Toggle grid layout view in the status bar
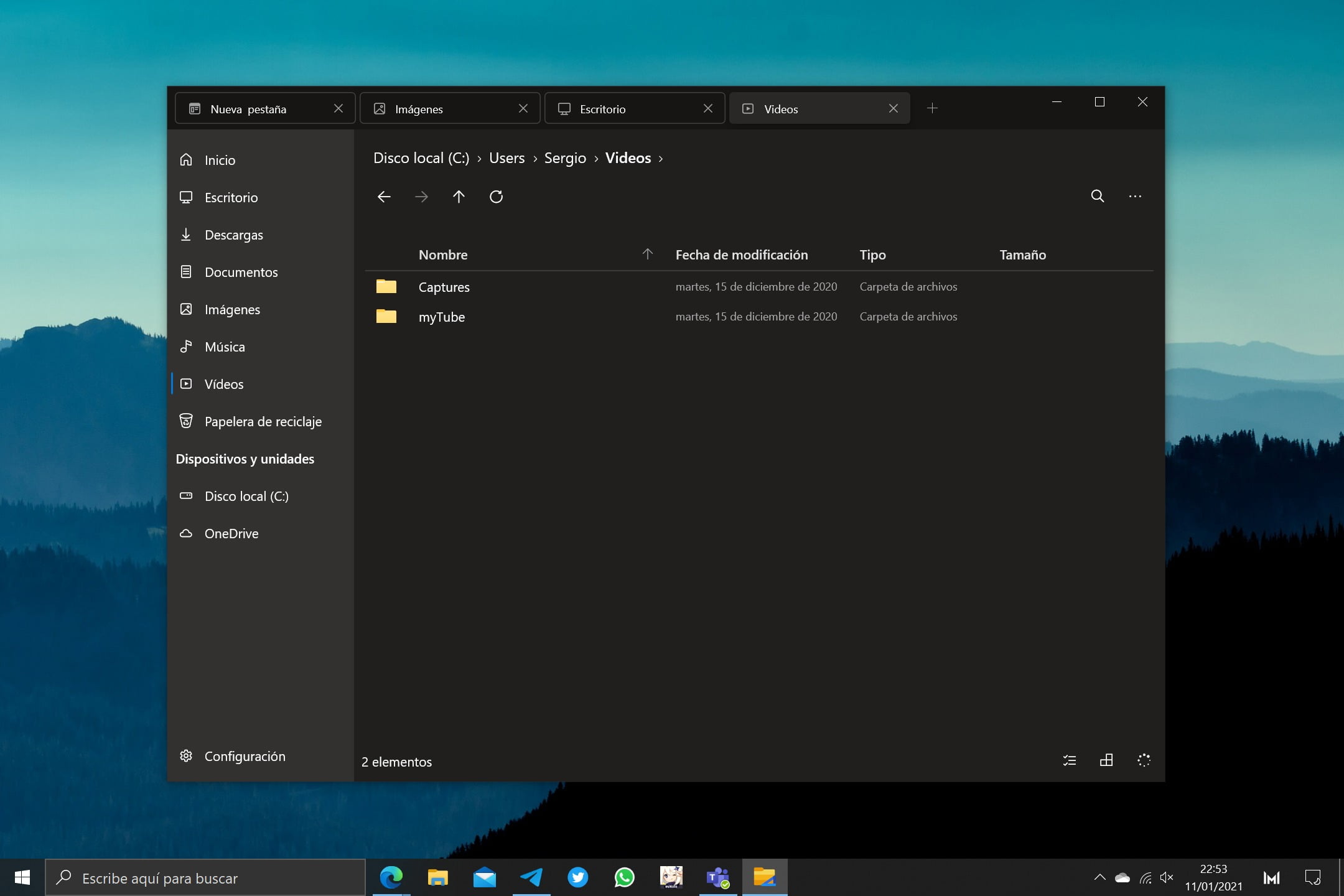Image resolution: width=1344 pixels, height=896 pixels. tap(1107, 760)
